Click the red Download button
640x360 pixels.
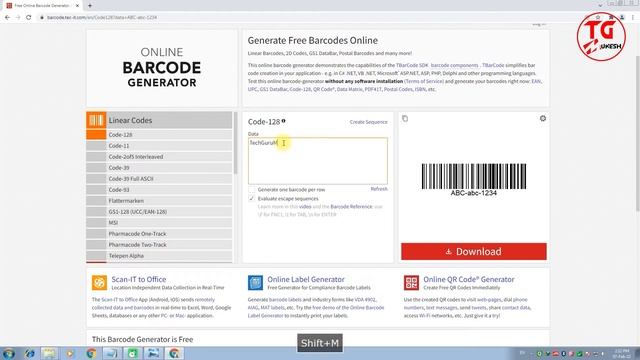pyautogui.click(x=473, y=251)
